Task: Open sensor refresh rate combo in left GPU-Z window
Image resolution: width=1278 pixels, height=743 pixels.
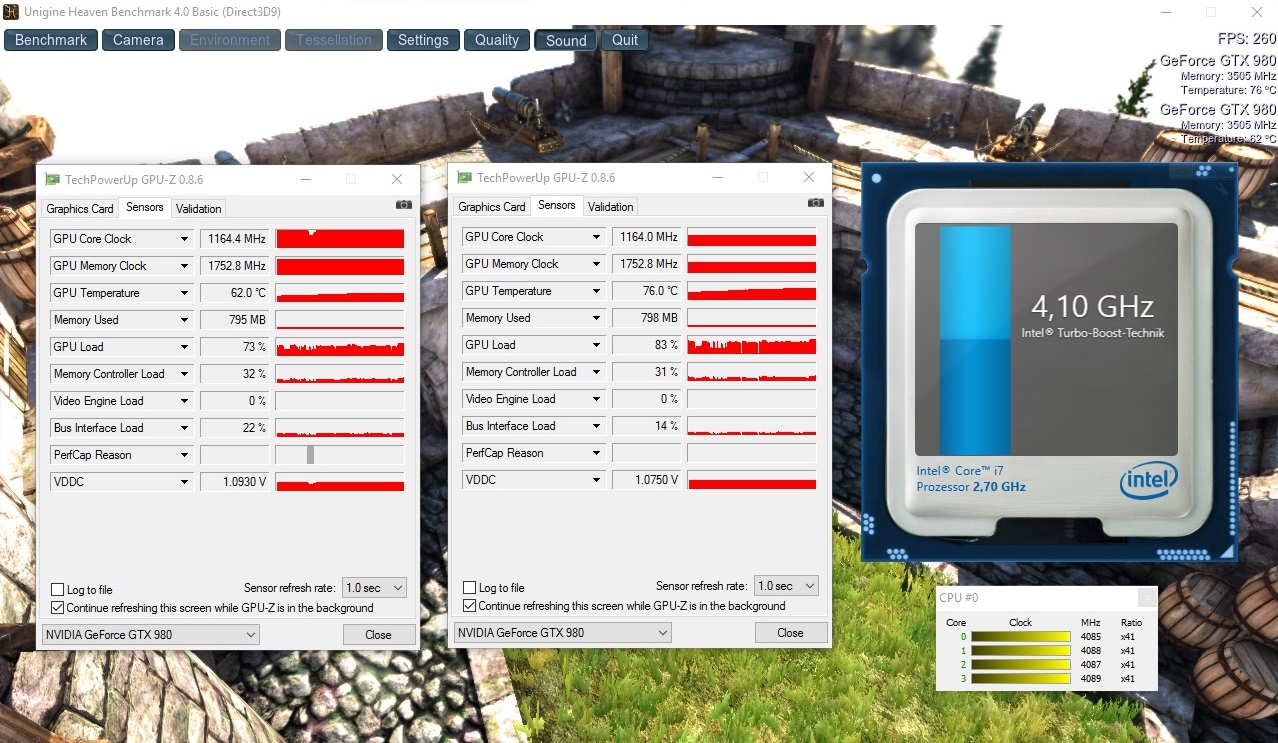Action: [374, 588]
